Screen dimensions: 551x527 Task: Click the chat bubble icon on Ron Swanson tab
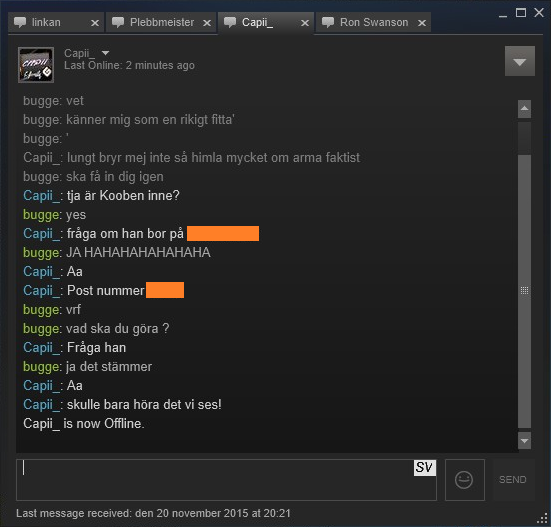click(x=328, y=23)
